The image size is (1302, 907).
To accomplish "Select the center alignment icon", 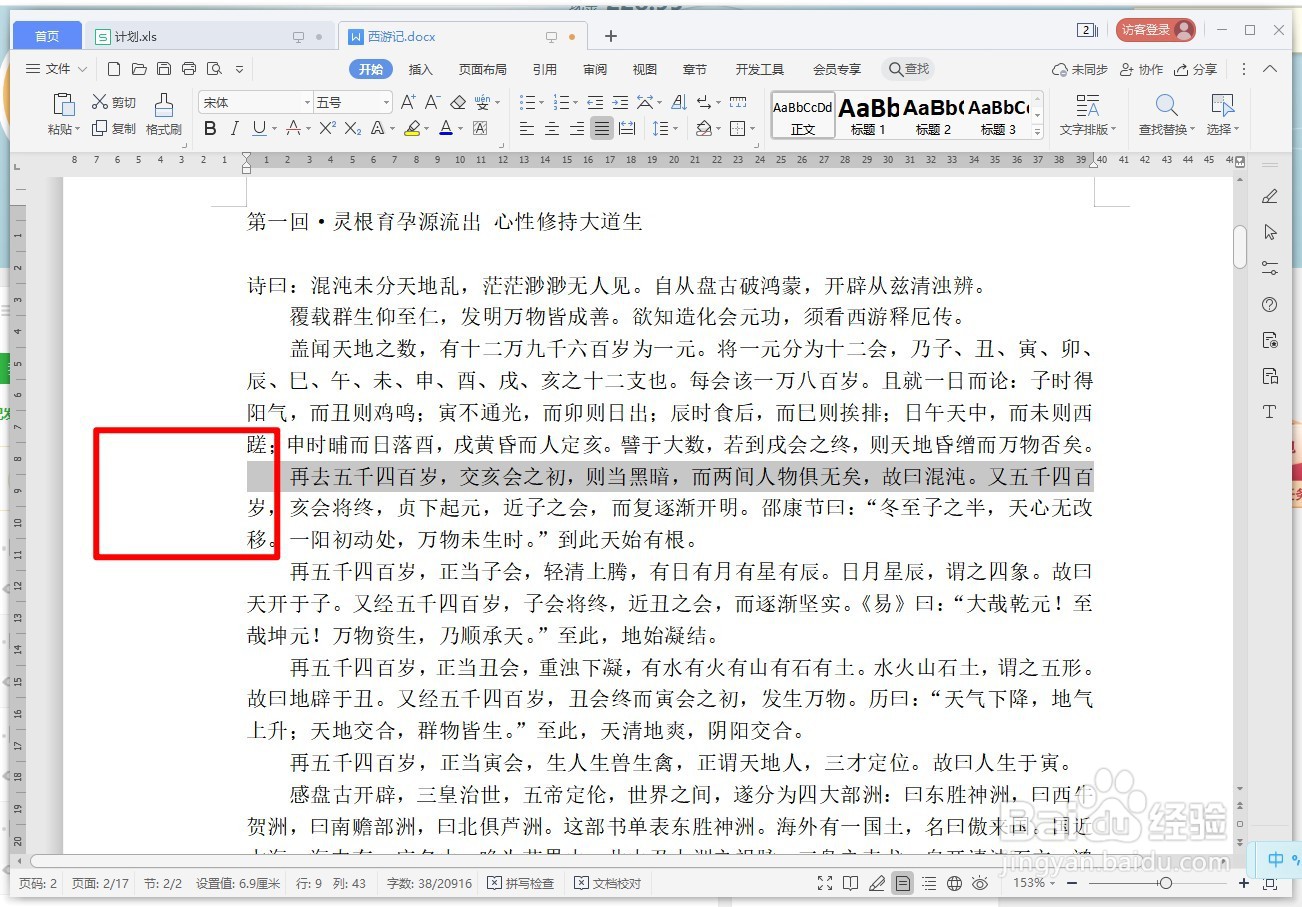I will click(x=551, y=128).
